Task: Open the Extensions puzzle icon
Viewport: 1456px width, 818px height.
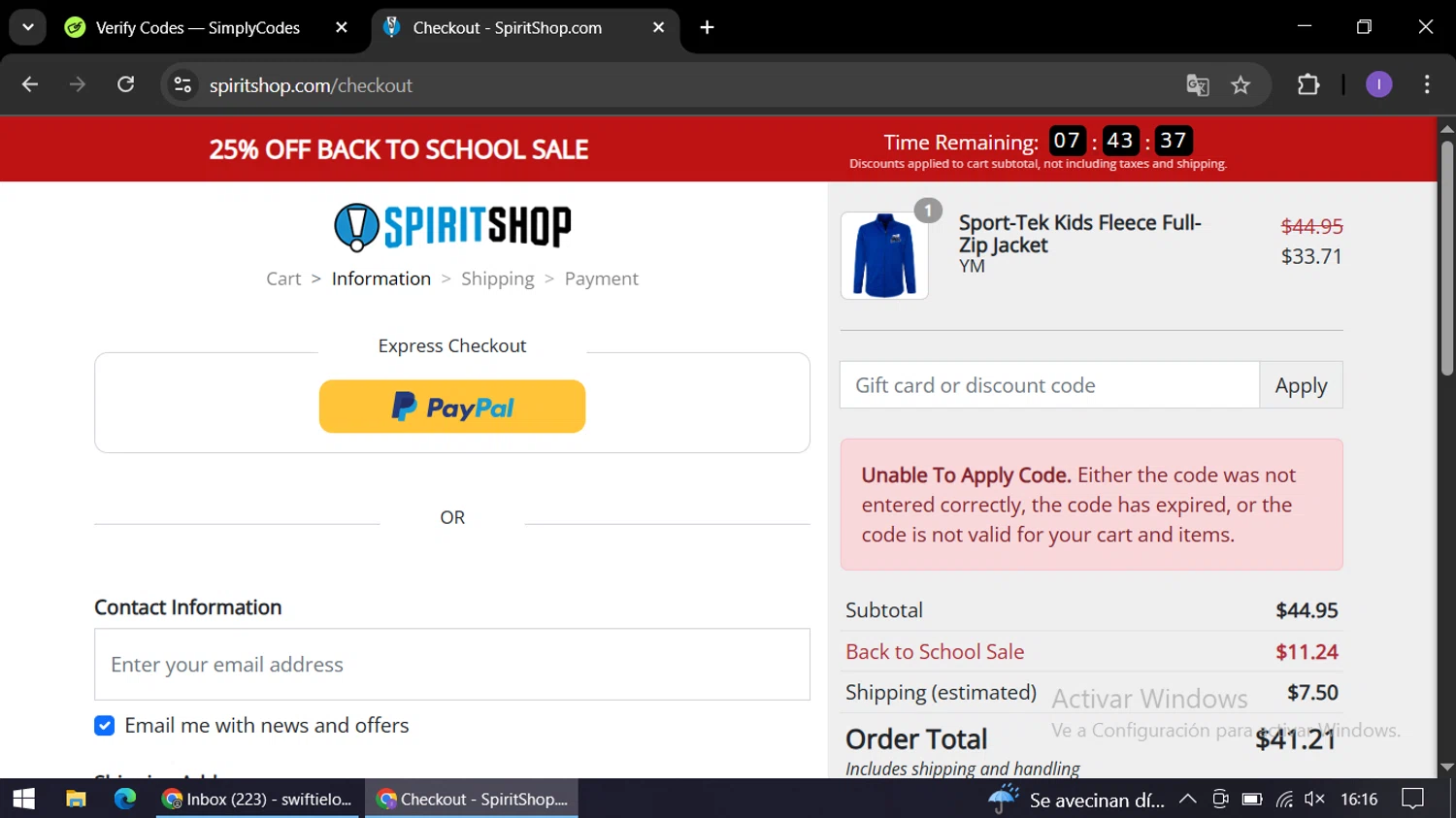Action: (1308, 84)
